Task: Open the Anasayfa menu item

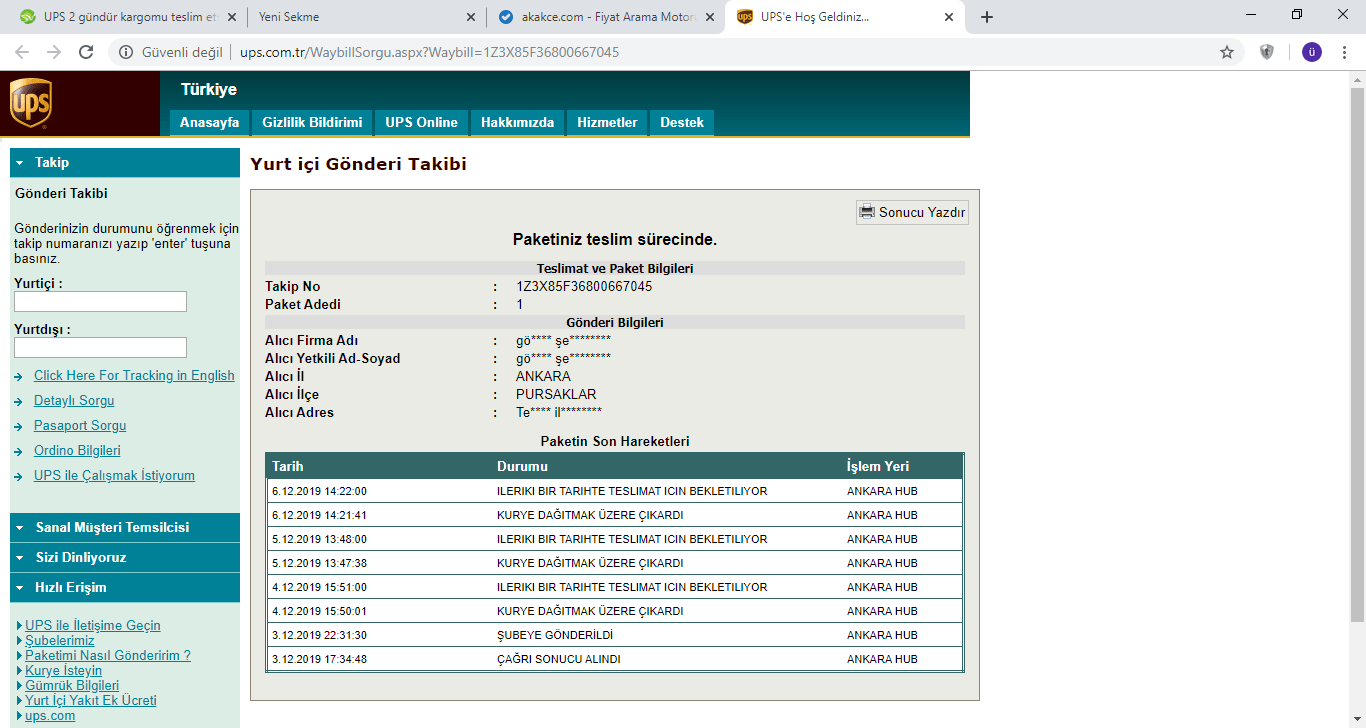Action: 209,122
